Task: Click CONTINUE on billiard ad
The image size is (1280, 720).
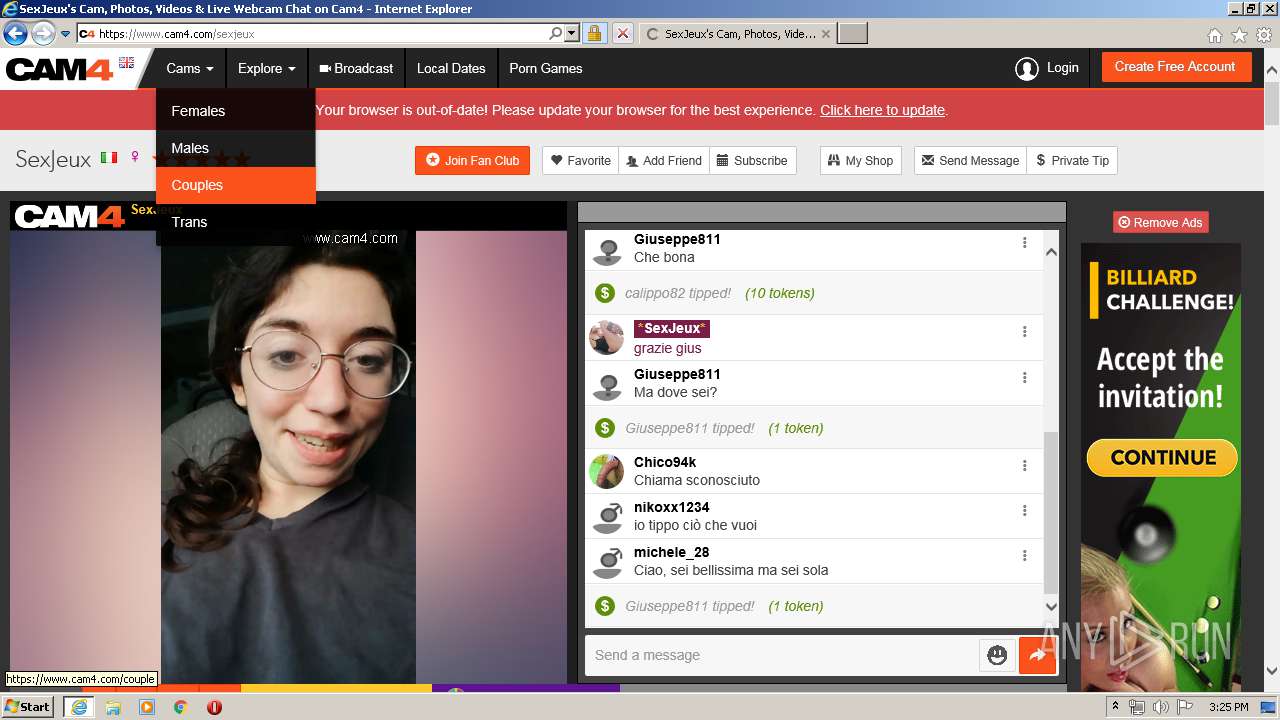Action: click(1162, 457)
